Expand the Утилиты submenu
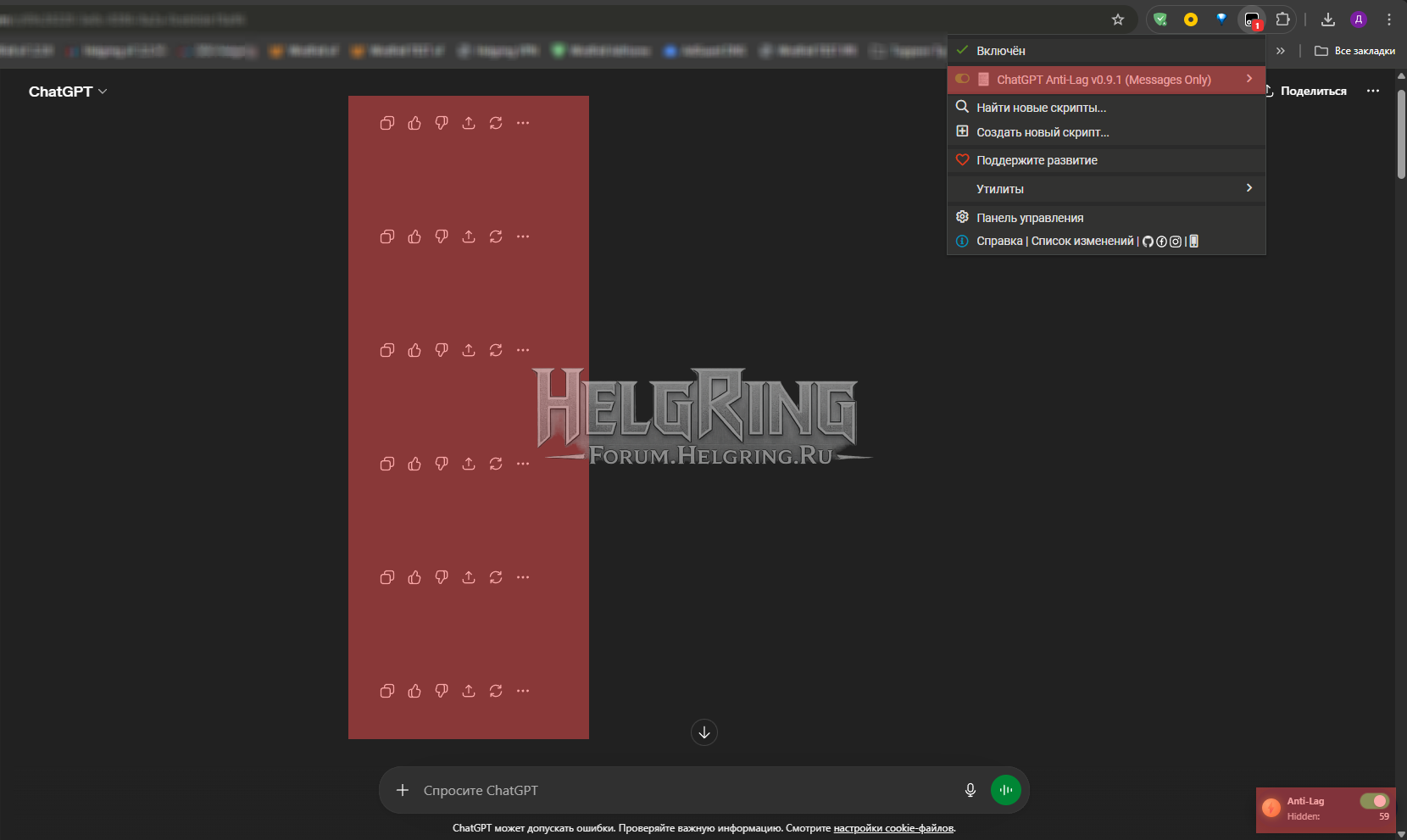Screen dimensions: 1407x840 pos(1106,189)
